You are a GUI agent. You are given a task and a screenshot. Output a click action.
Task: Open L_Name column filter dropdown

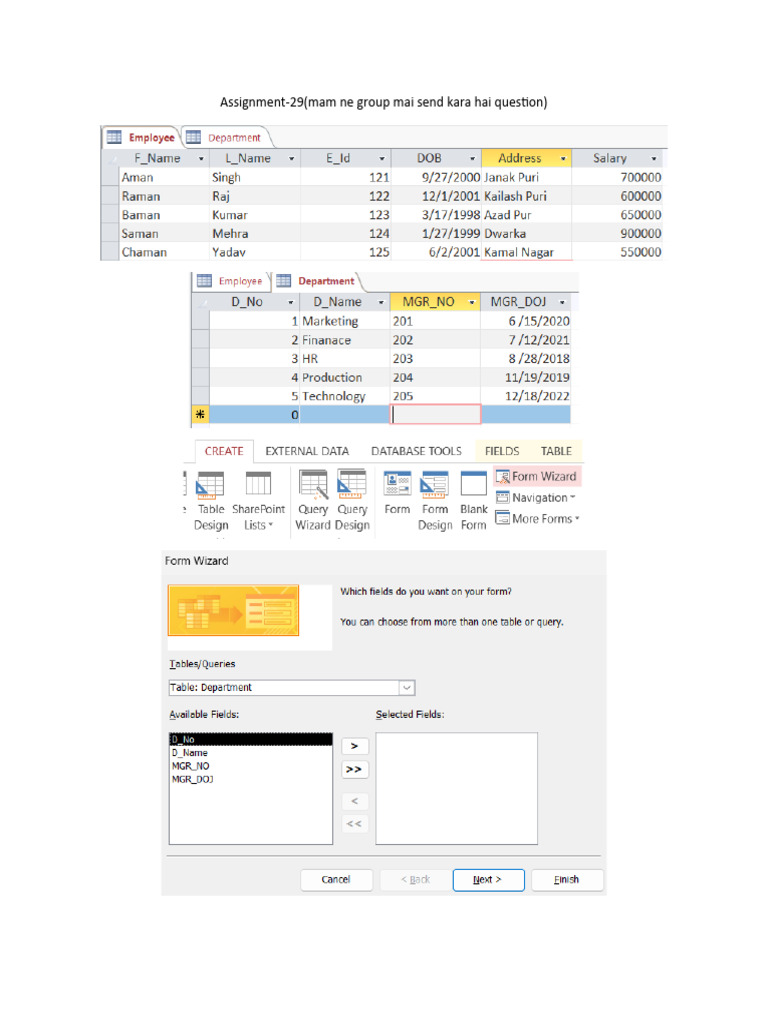(x=291, y=159)
